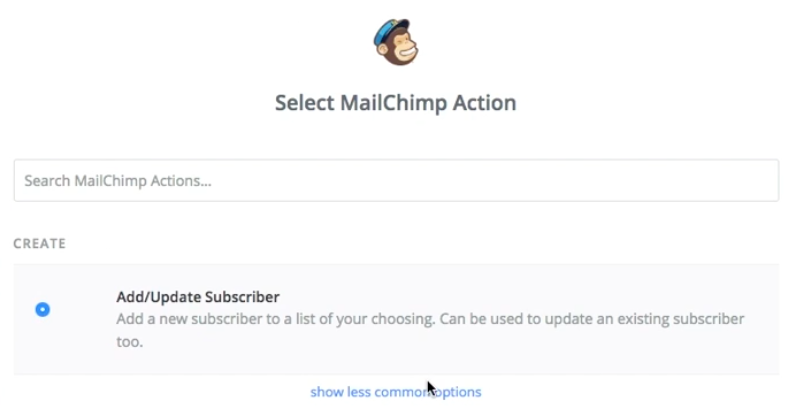
Task: Click the MailChimp monkey logo
Action: click(396, 42)
